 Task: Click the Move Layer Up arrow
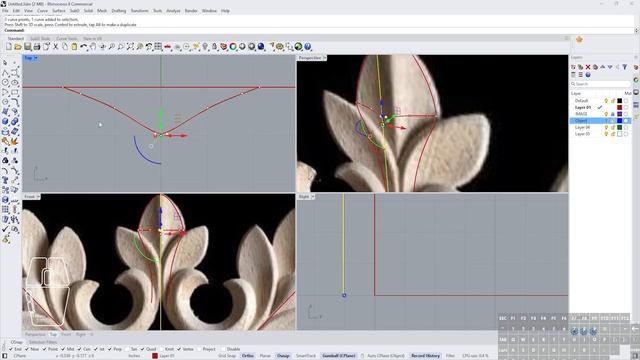(602, 67)
